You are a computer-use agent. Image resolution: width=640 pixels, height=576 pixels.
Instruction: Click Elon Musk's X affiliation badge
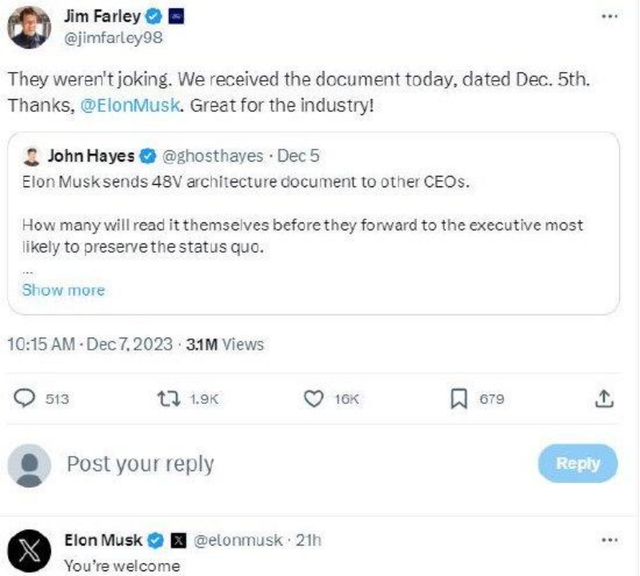[x=177, y=541]
